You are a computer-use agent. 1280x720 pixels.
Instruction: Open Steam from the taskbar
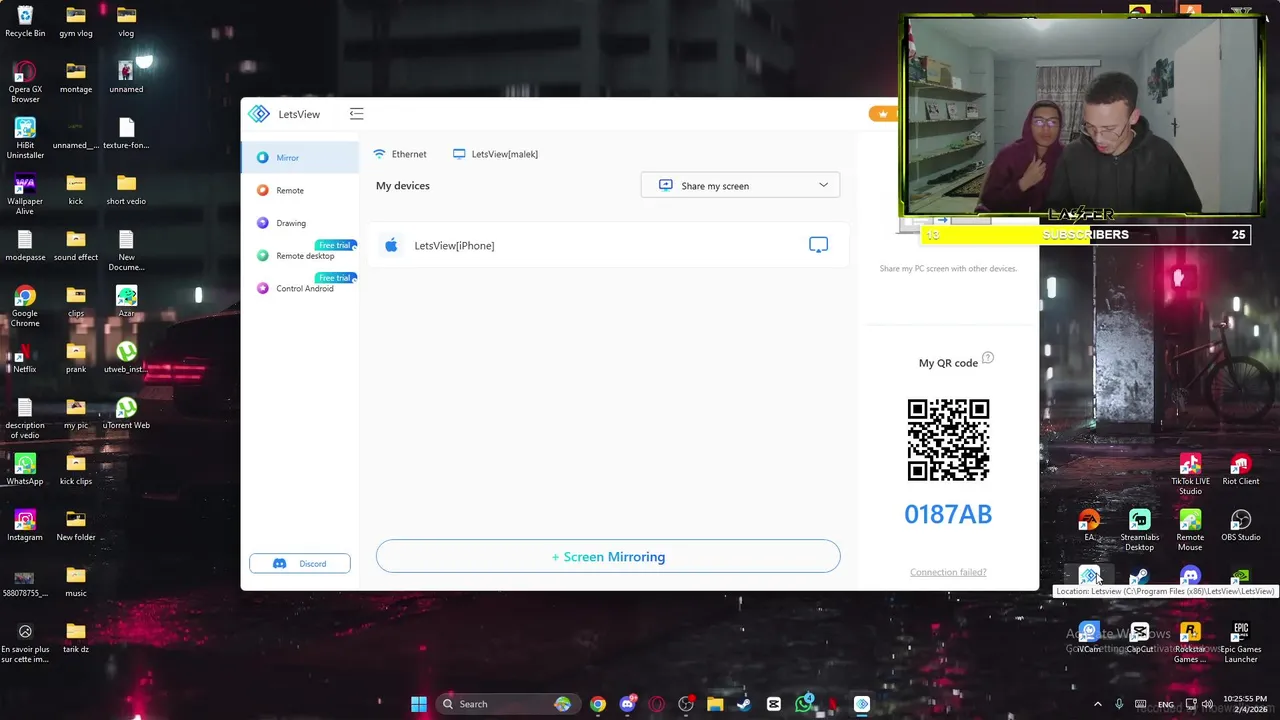[x=744, y=704]
